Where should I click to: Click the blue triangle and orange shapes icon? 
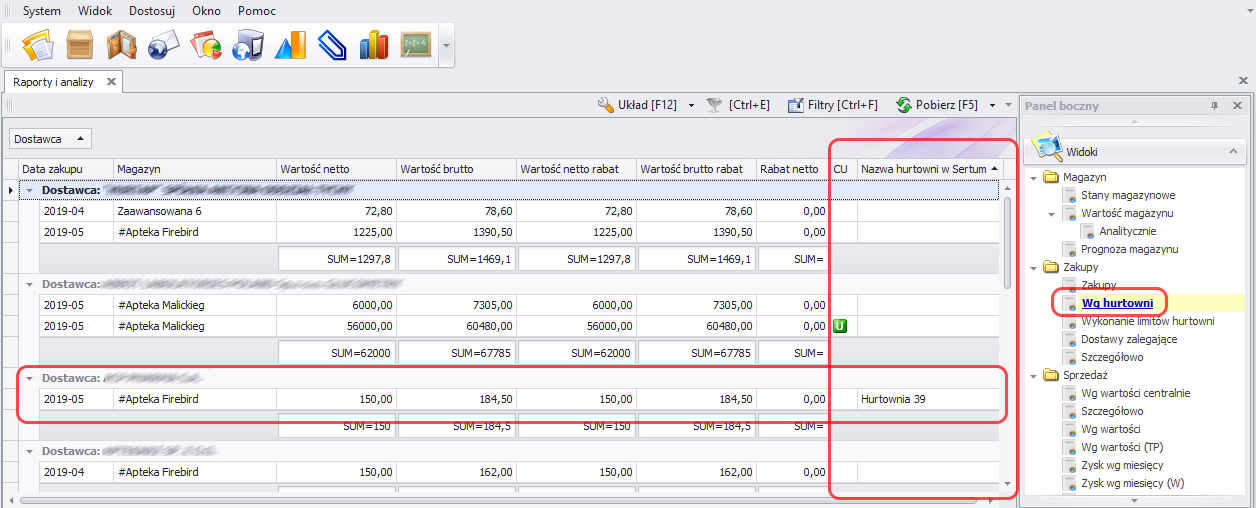point(289,45)
